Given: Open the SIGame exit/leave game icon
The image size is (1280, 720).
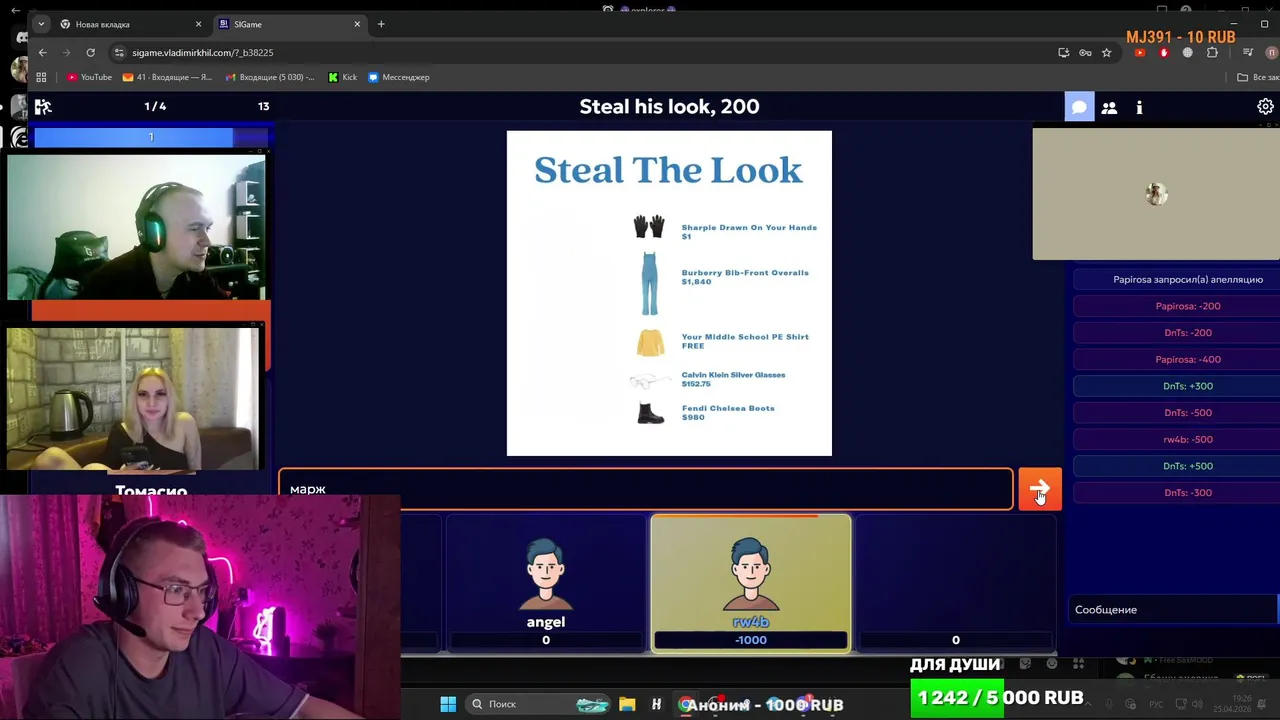Looking at the screenshot, I should coord(43,106).
